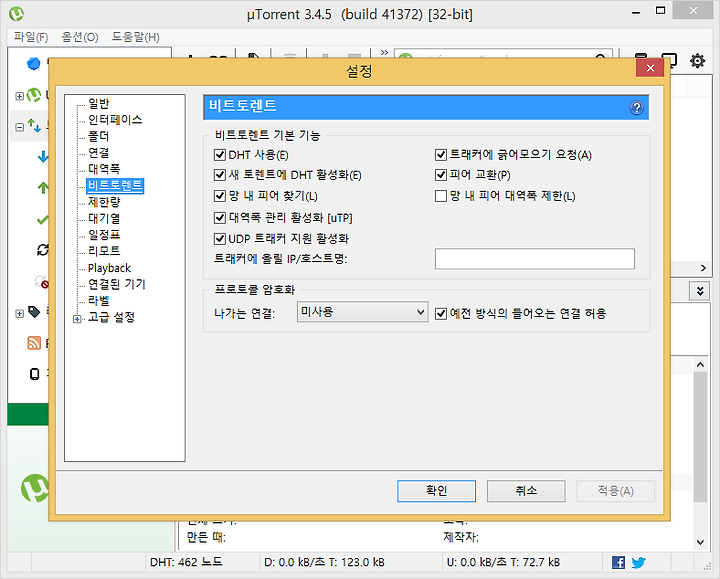Click the inactive torrents icon in sidebar
720x579 pixels.
click(42, 282)
